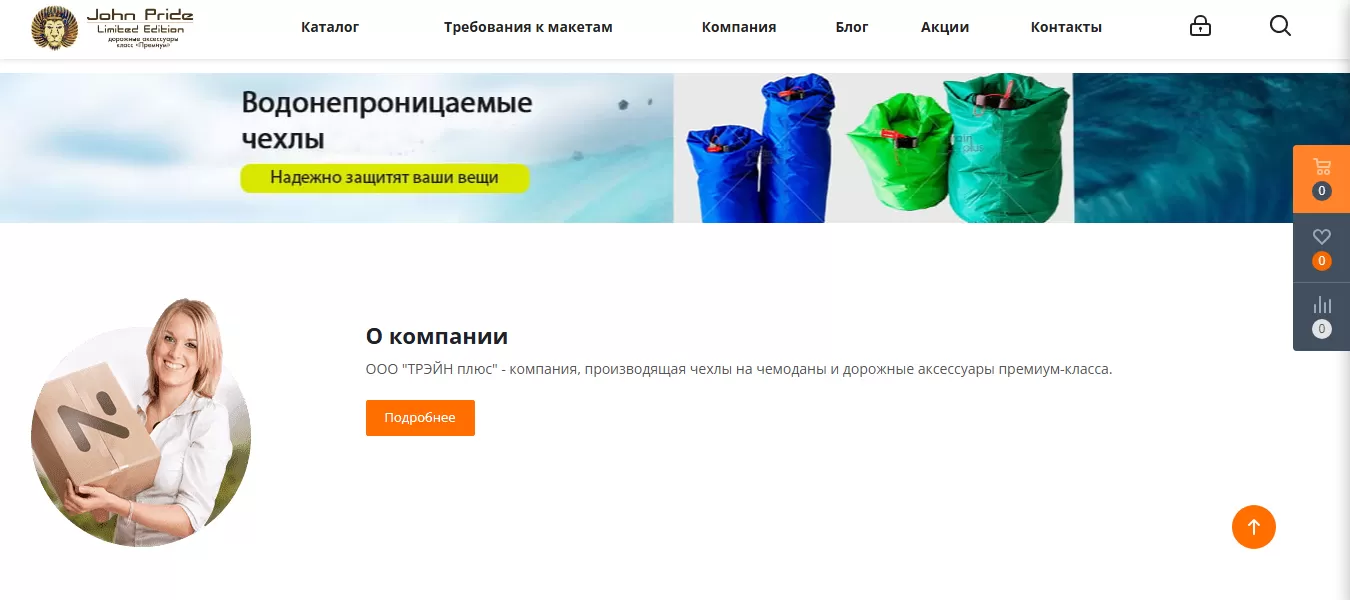Open the account lock icon in header
This screenshot has width=1350, height=600.
tap(1200, 27)
